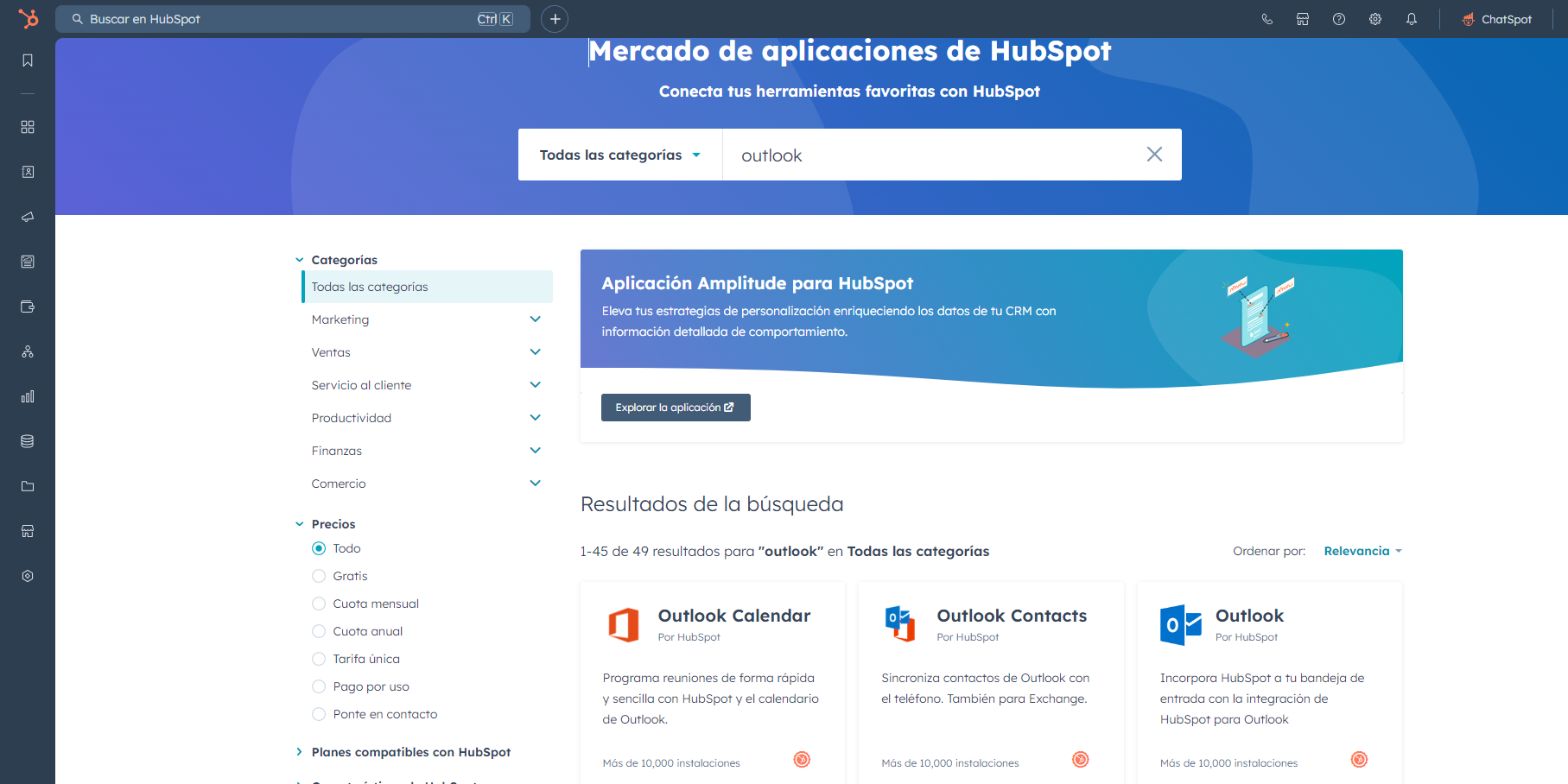This screenshot has height=784, width=1568.
Task: Expand the Marketing category chevron
Action: click(535, 319)
